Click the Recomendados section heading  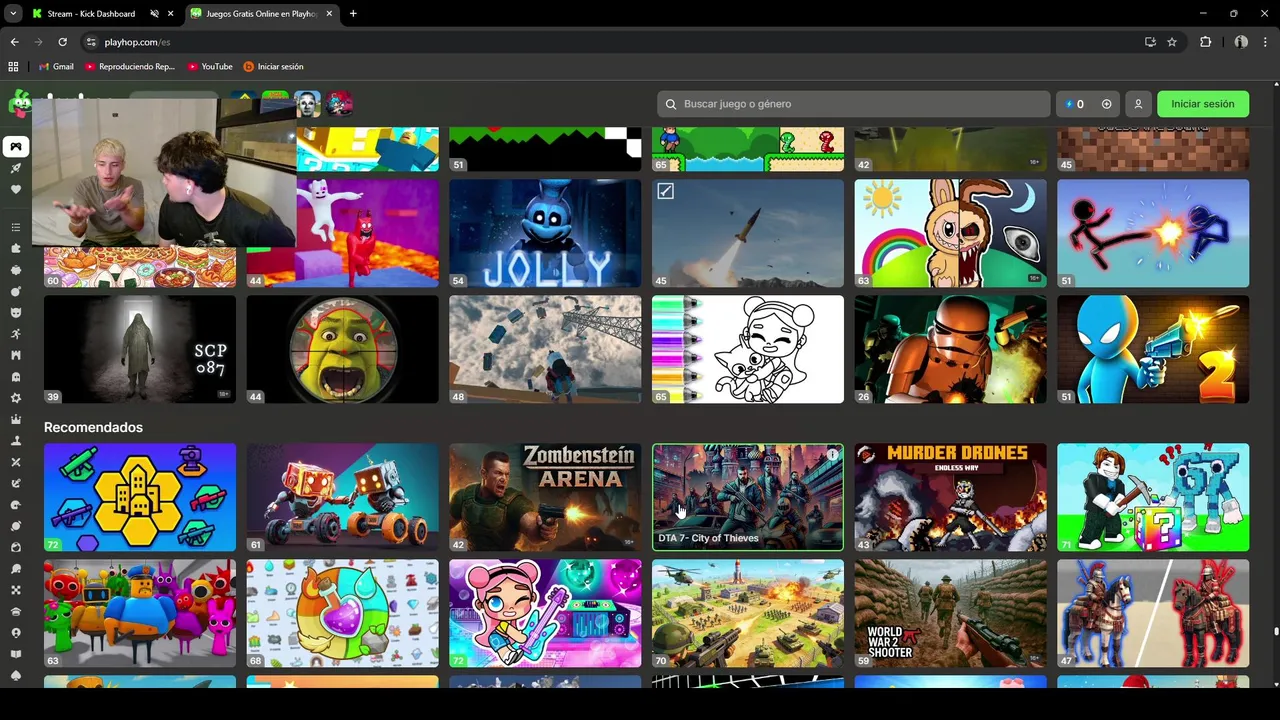click(x=93, y=427)
